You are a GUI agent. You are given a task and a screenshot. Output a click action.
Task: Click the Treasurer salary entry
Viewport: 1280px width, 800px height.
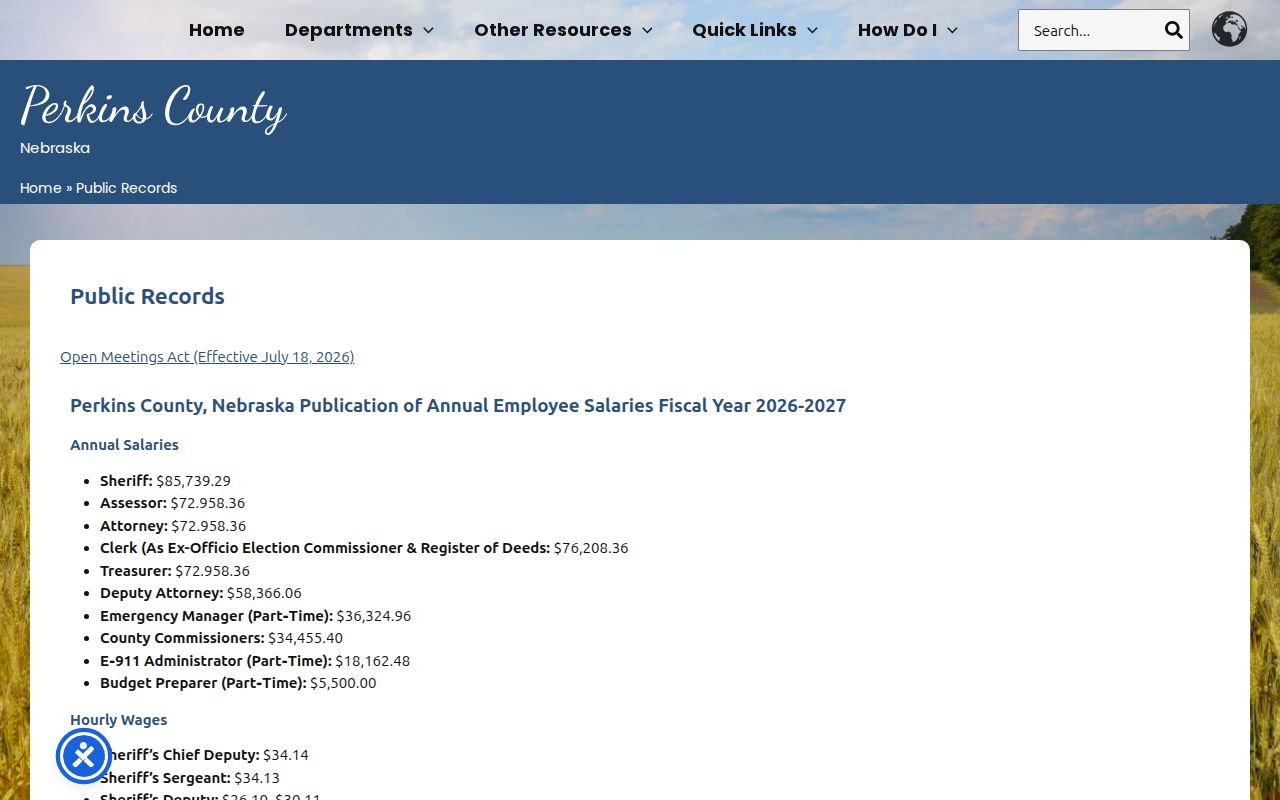175,571
